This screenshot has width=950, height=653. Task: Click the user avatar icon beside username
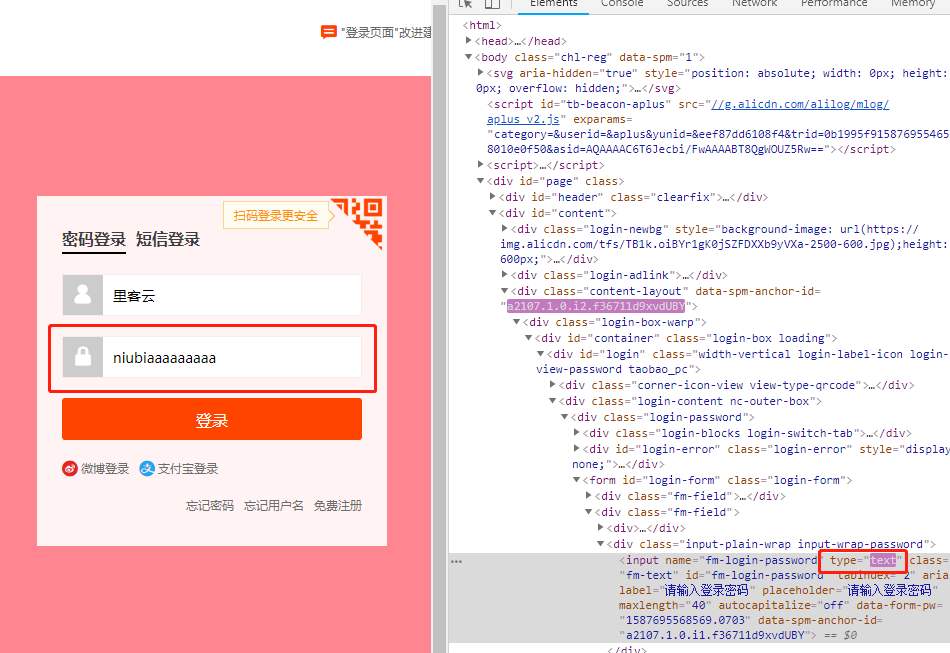click(x=83, y=296)
